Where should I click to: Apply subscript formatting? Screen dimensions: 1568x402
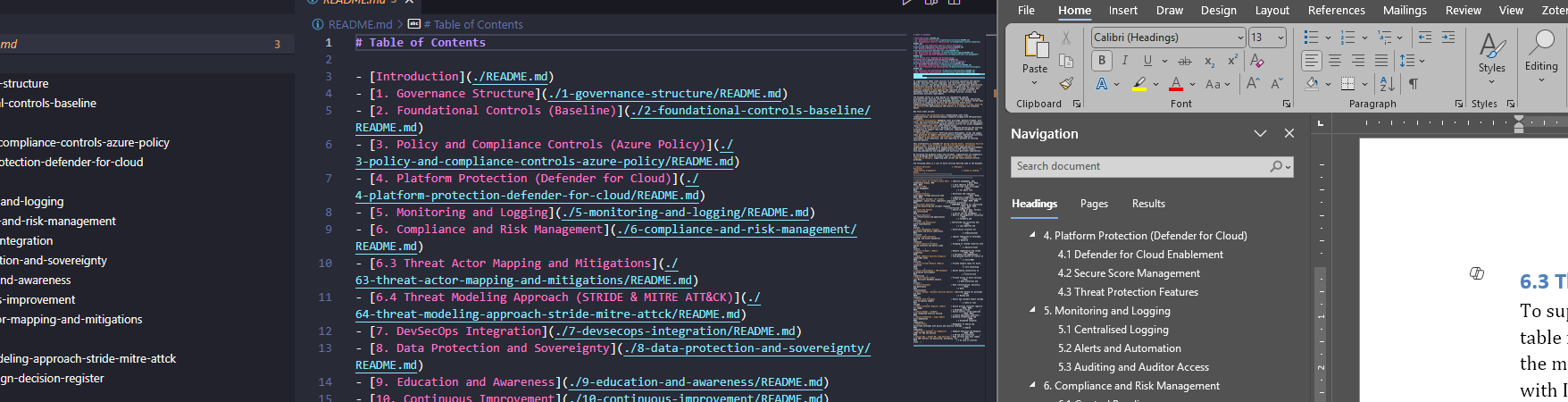[1209, 61]
